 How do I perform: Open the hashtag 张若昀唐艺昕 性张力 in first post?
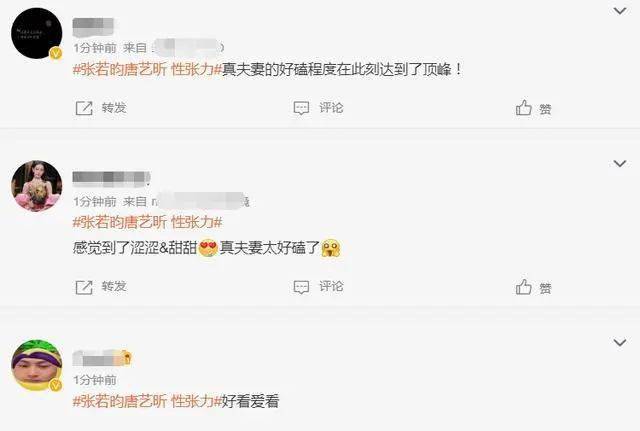tap(147, 70)
